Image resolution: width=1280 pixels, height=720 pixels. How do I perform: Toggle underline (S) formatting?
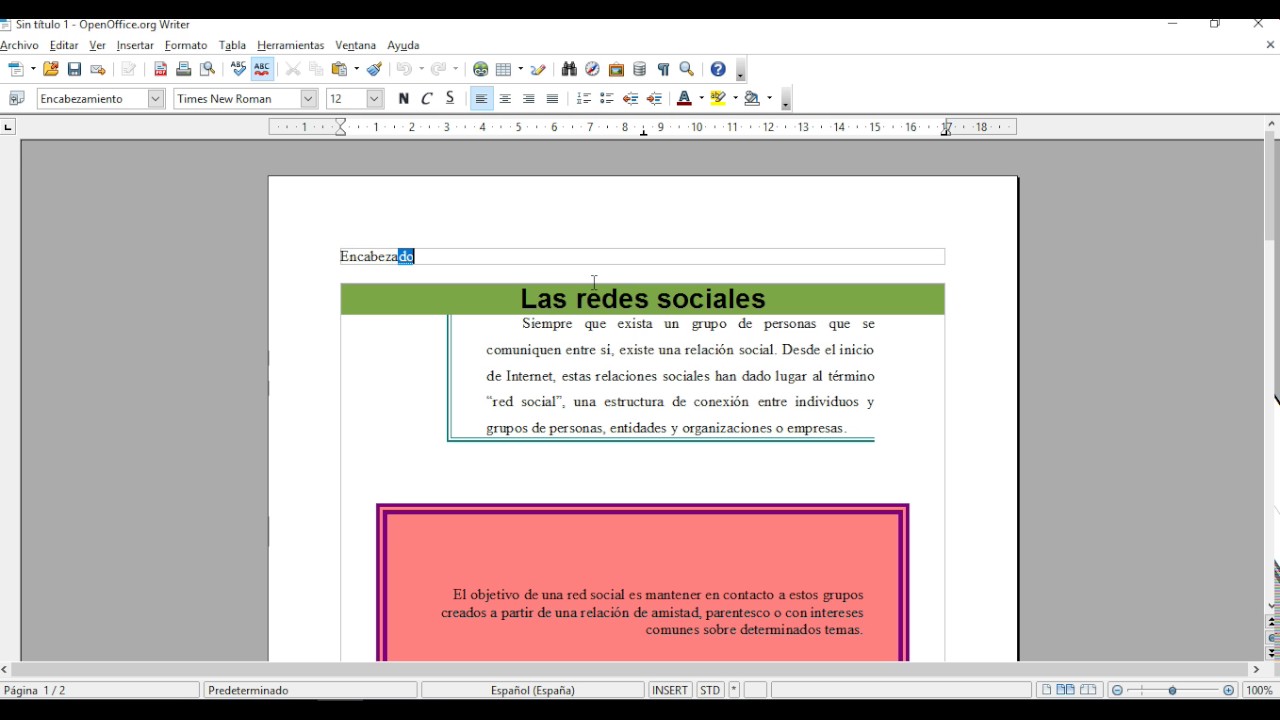pyautogui.click(x=450, y=98)
